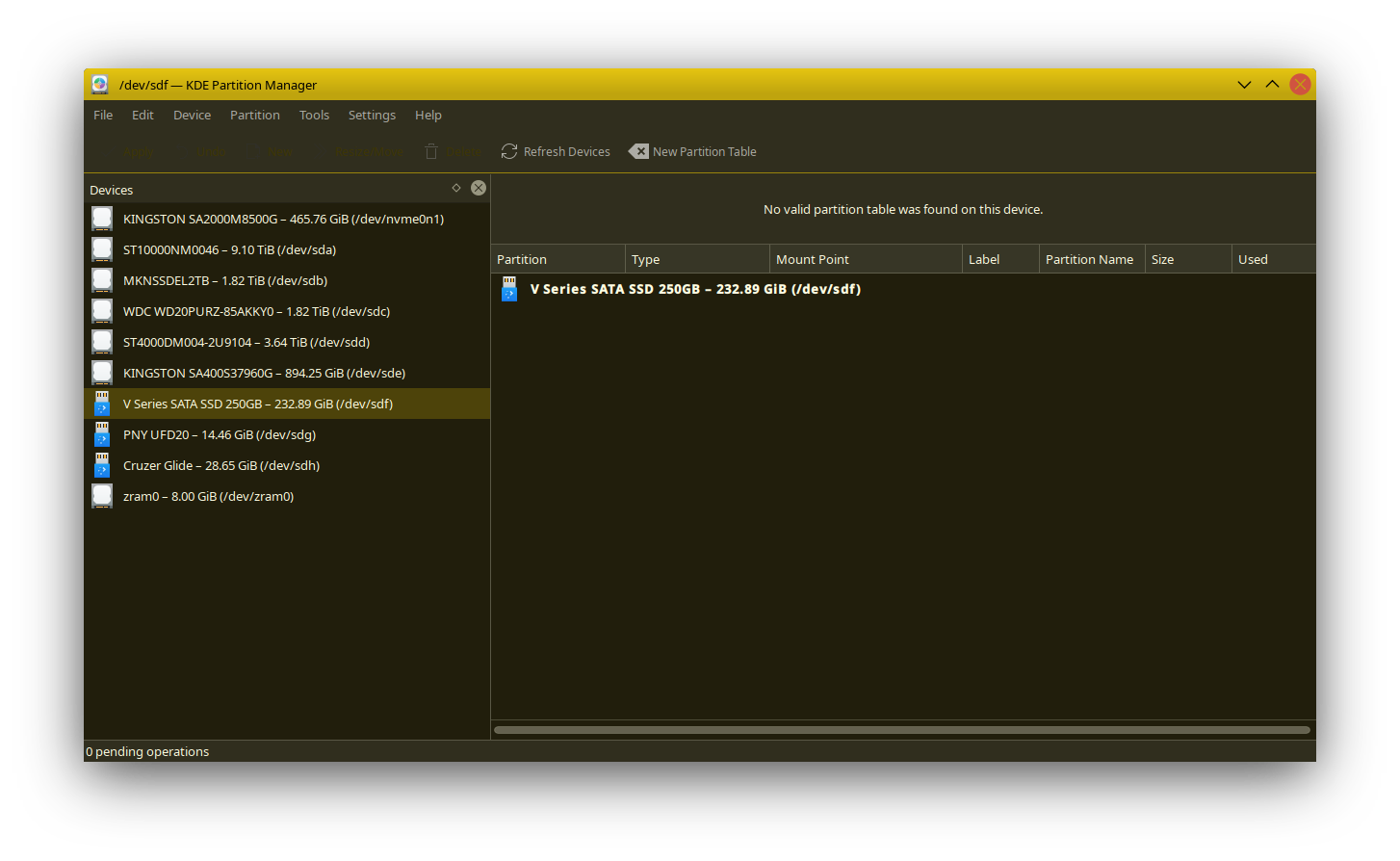Image resolution: width=1400 pixels, height=861 pixels.
Task: Click the USB icon beside PNY UFD20
Action: click(102, 434)
